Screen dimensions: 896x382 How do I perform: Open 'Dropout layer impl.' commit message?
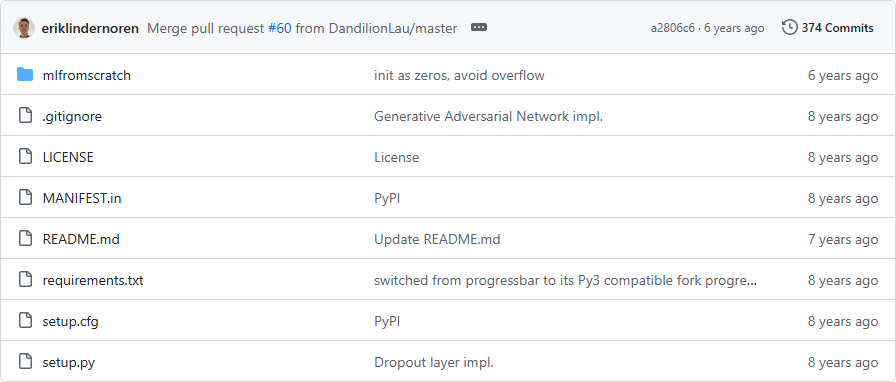[434, 363]
